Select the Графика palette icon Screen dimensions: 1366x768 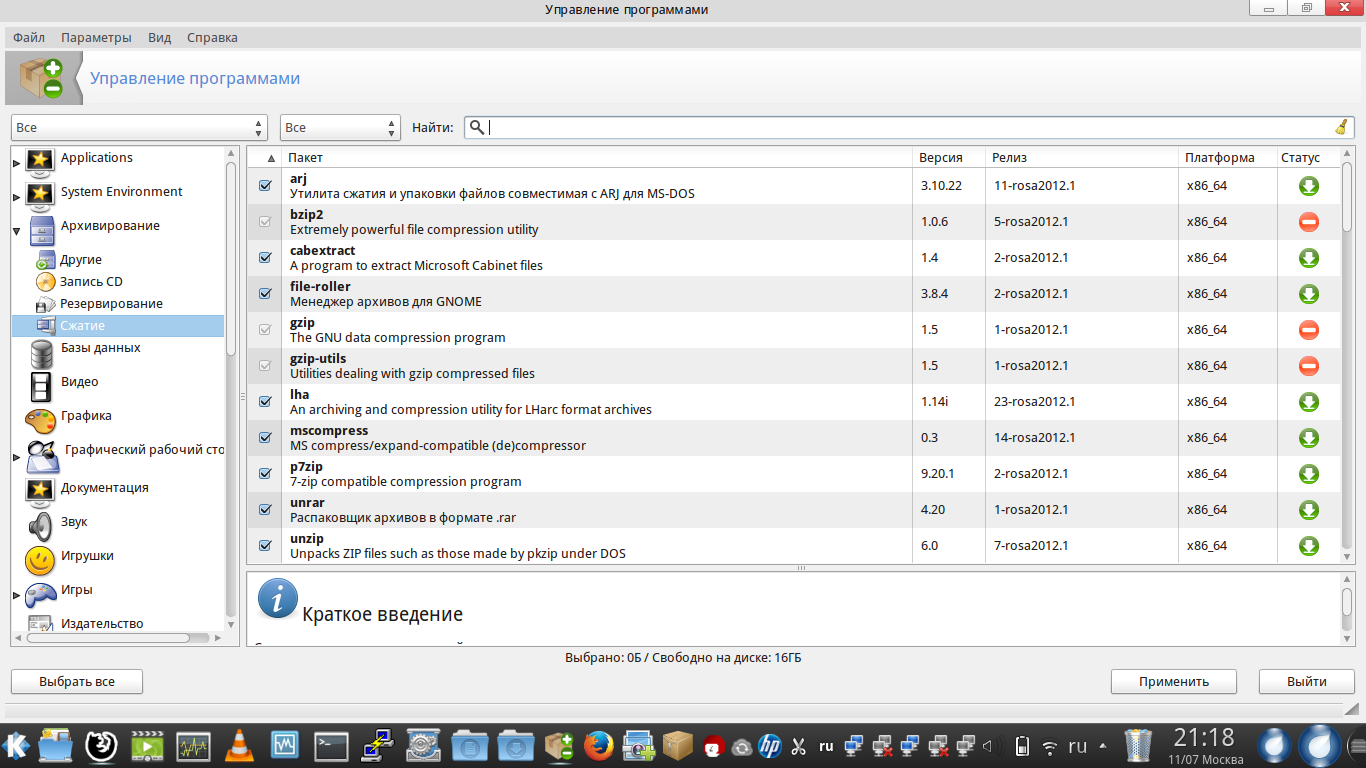(x=41, y=417)
